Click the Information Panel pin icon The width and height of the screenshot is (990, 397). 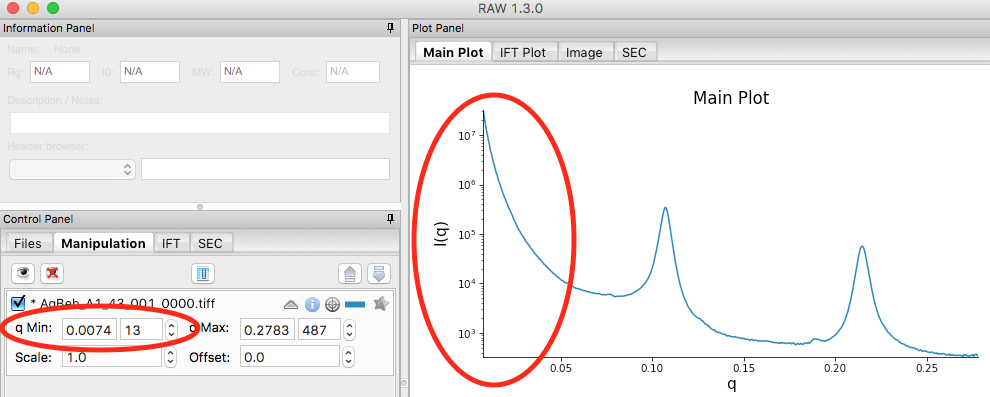click(x=390, y=28)
